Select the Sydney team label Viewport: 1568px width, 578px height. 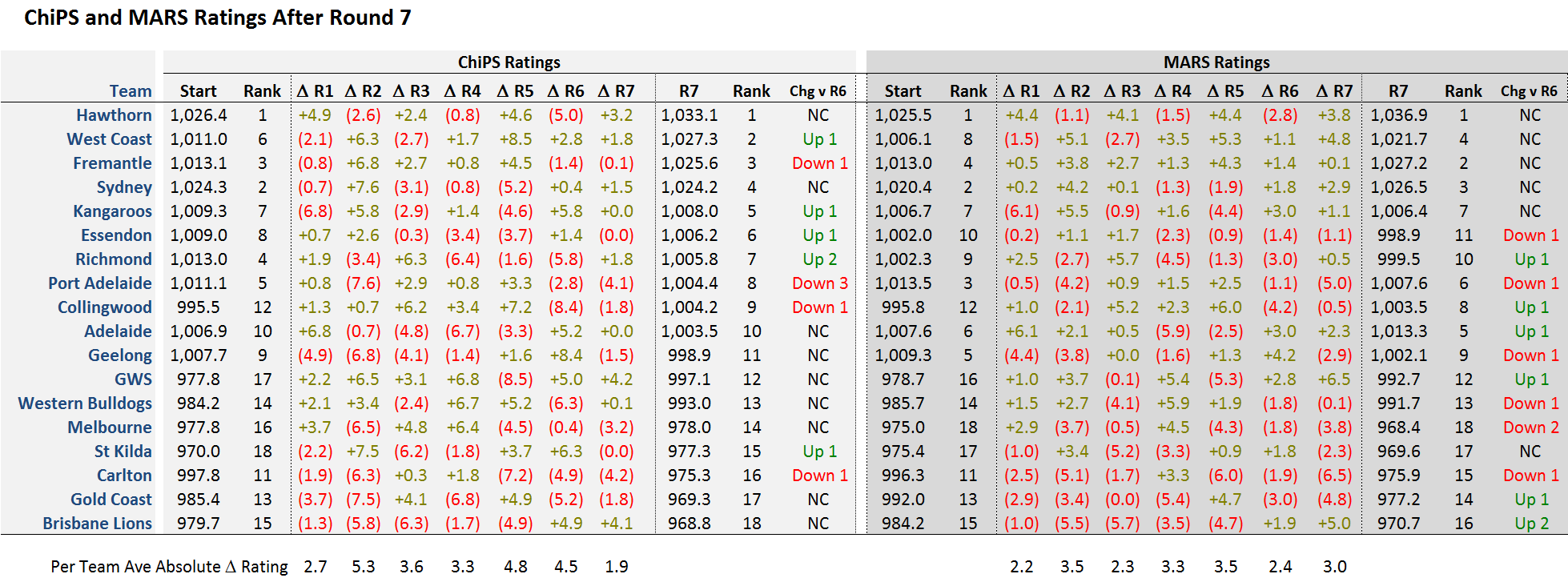pyautogui.click(x=124, y=187)
